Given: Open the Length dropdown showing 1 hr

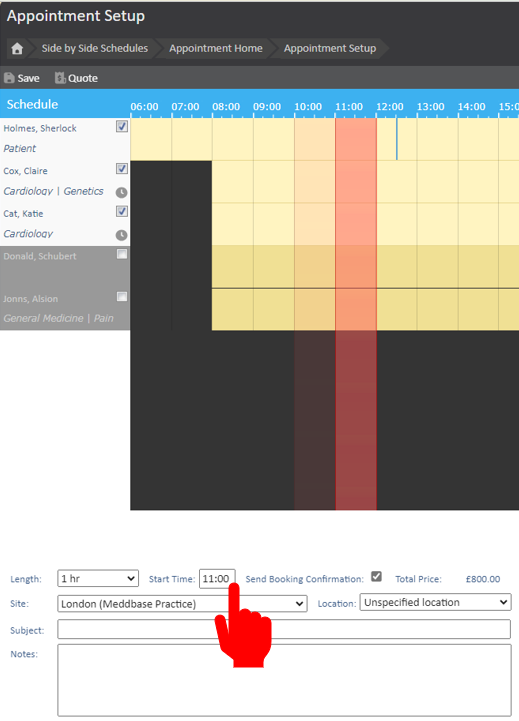Looking at the screenshot, I should tap(98, 578).
